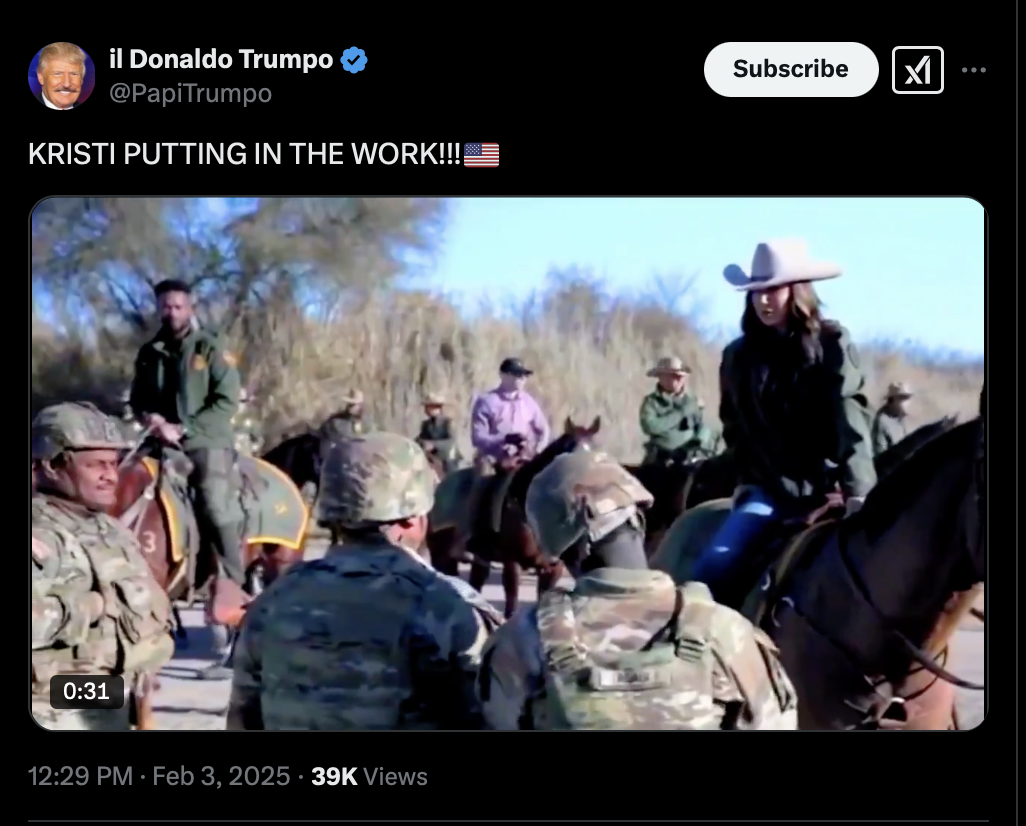This screenshot has height=826, width=1026.
Task: Click the number 3 on brown horse
Action: (x=149, y=541)
